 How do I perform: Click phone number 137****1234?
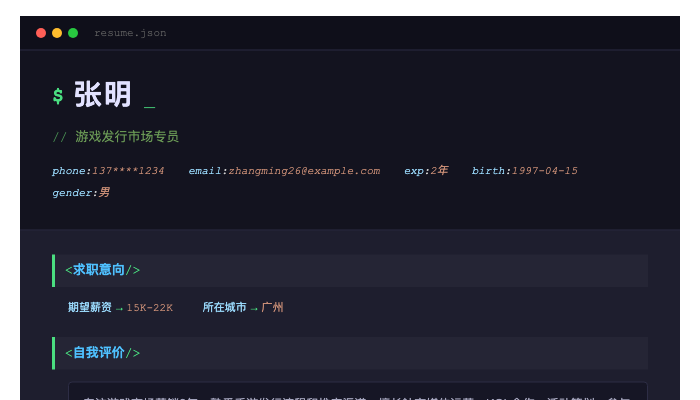point(128,171)
